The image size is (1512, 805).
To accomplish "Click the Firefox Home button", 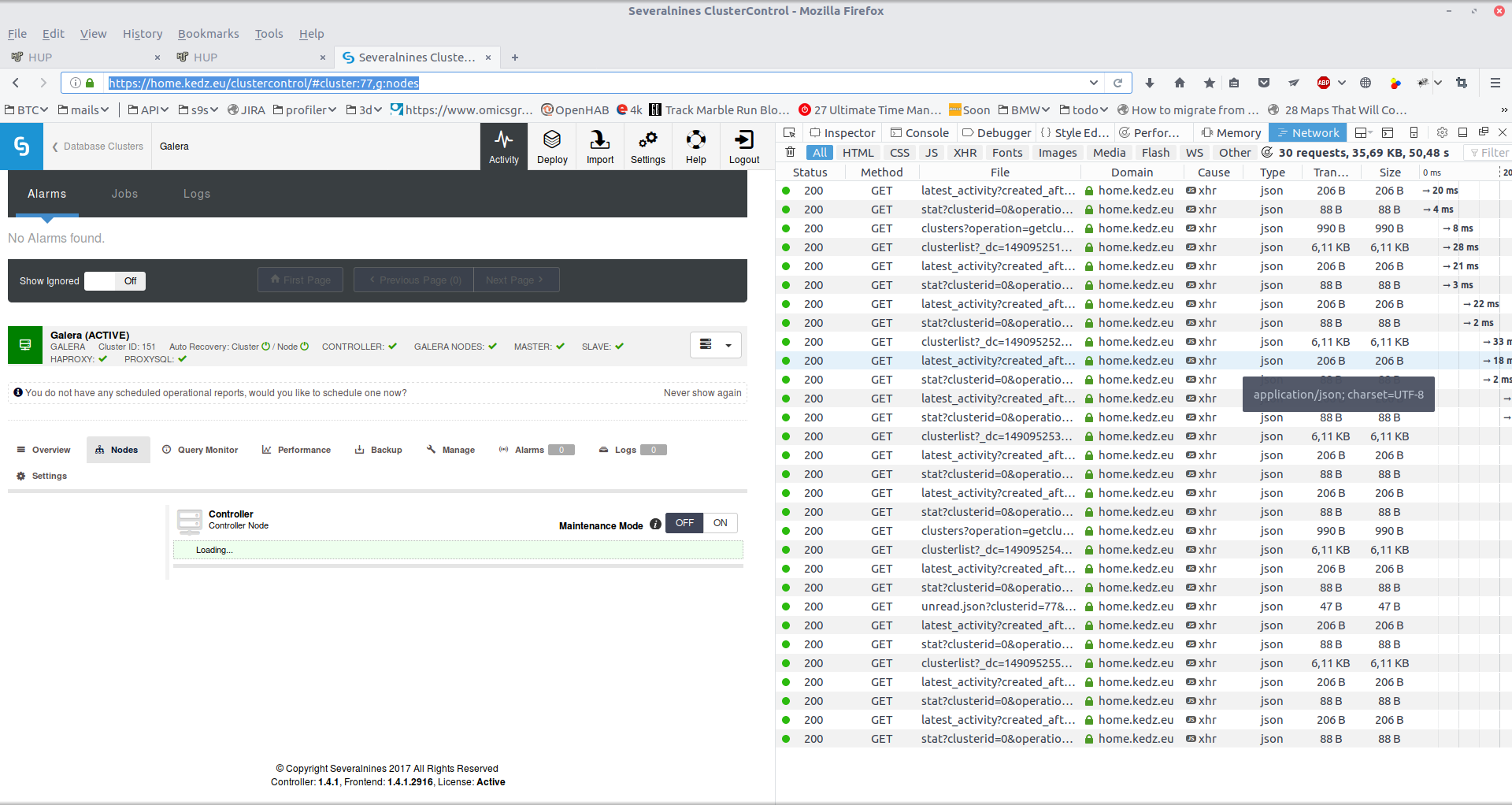I will (1179, 83).
